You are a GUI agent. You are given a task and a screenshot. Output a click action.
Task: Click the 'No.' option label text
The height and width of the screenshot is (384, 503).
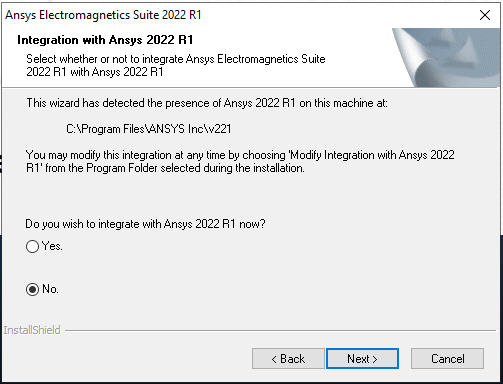pos(50,289)
